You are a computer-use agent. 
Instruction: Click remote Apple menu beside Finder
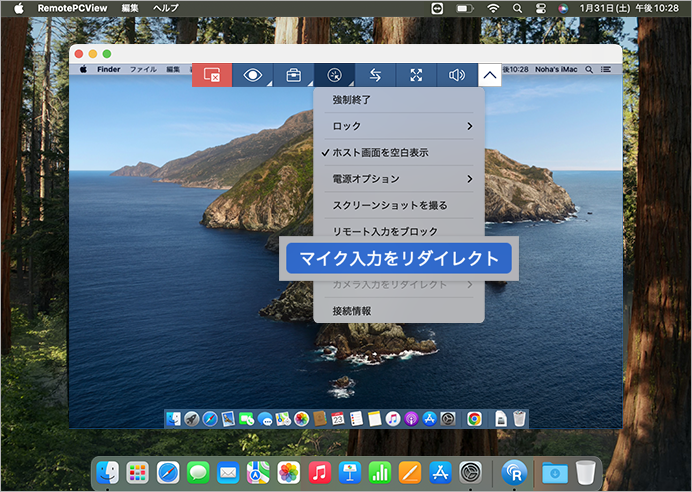[x=83, y=69]
